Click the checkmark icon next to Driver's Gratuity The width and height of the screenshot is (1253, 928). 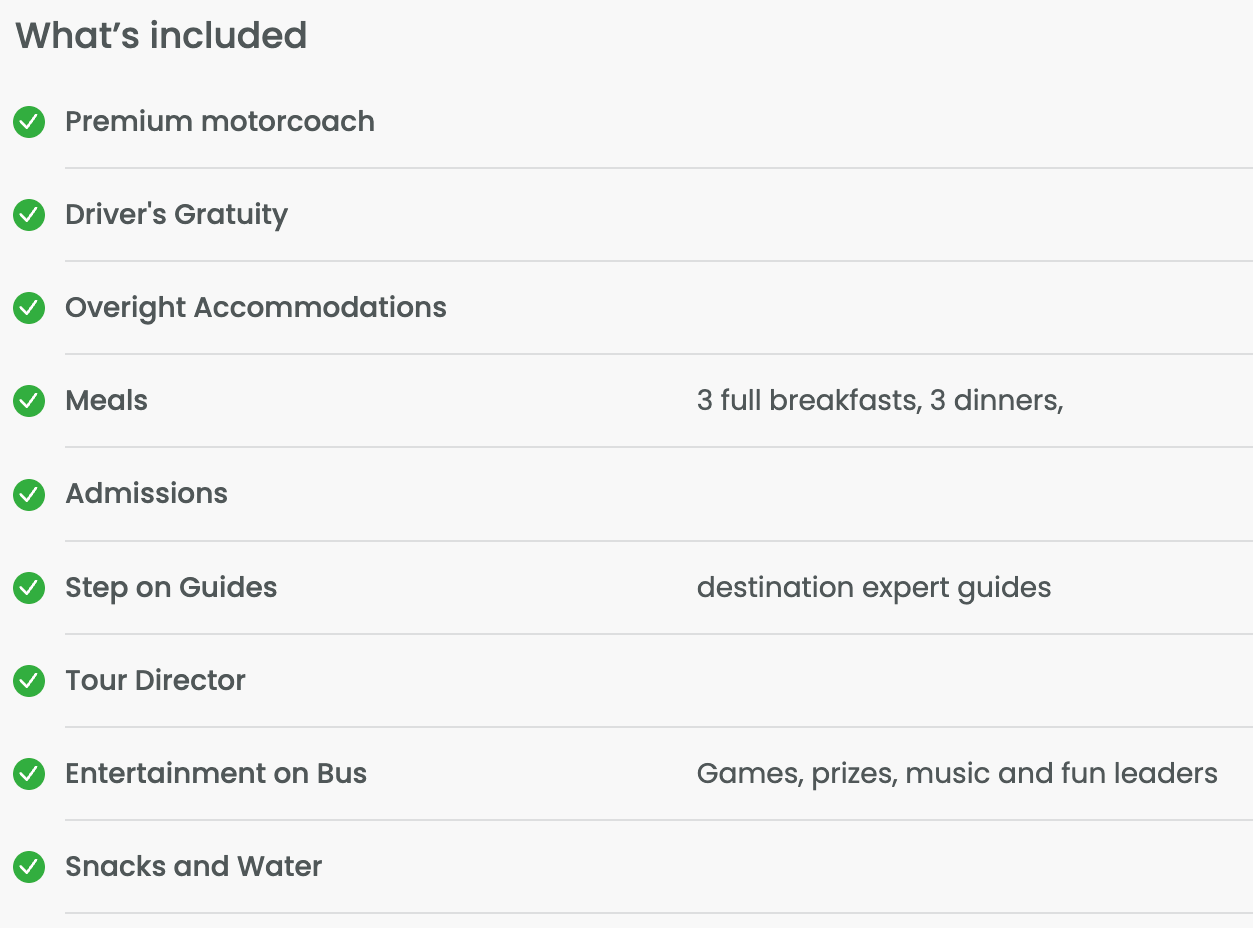29,215
